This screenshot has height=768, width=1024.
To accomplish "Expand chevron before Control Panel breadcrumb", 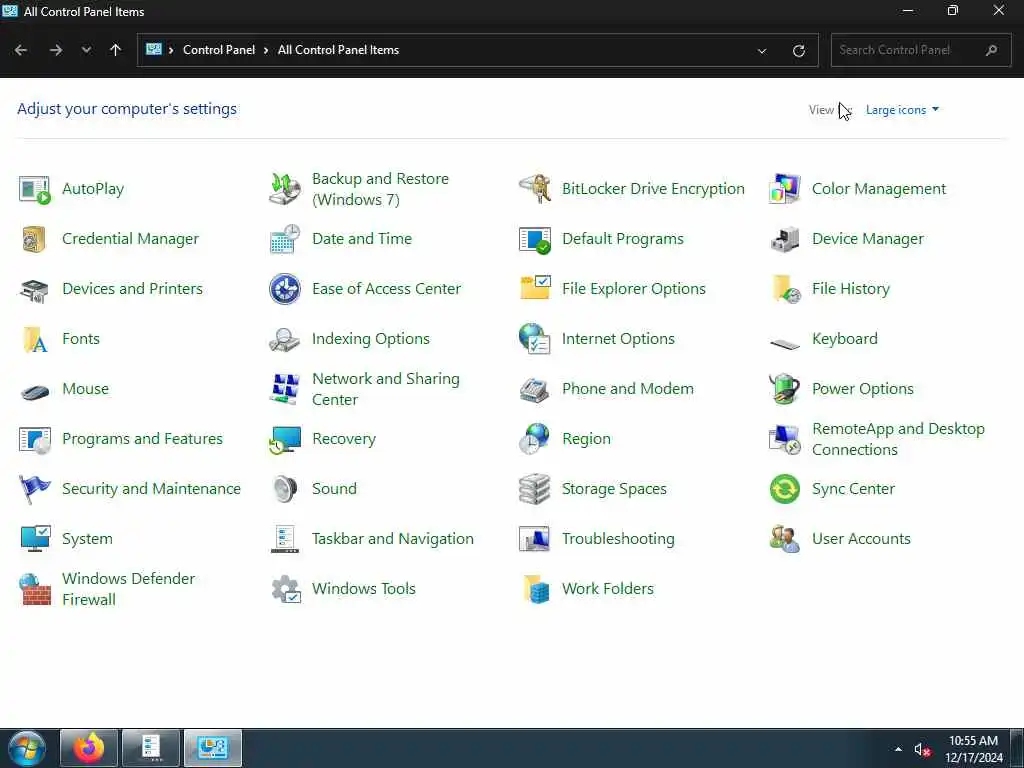I will [171, 50].
